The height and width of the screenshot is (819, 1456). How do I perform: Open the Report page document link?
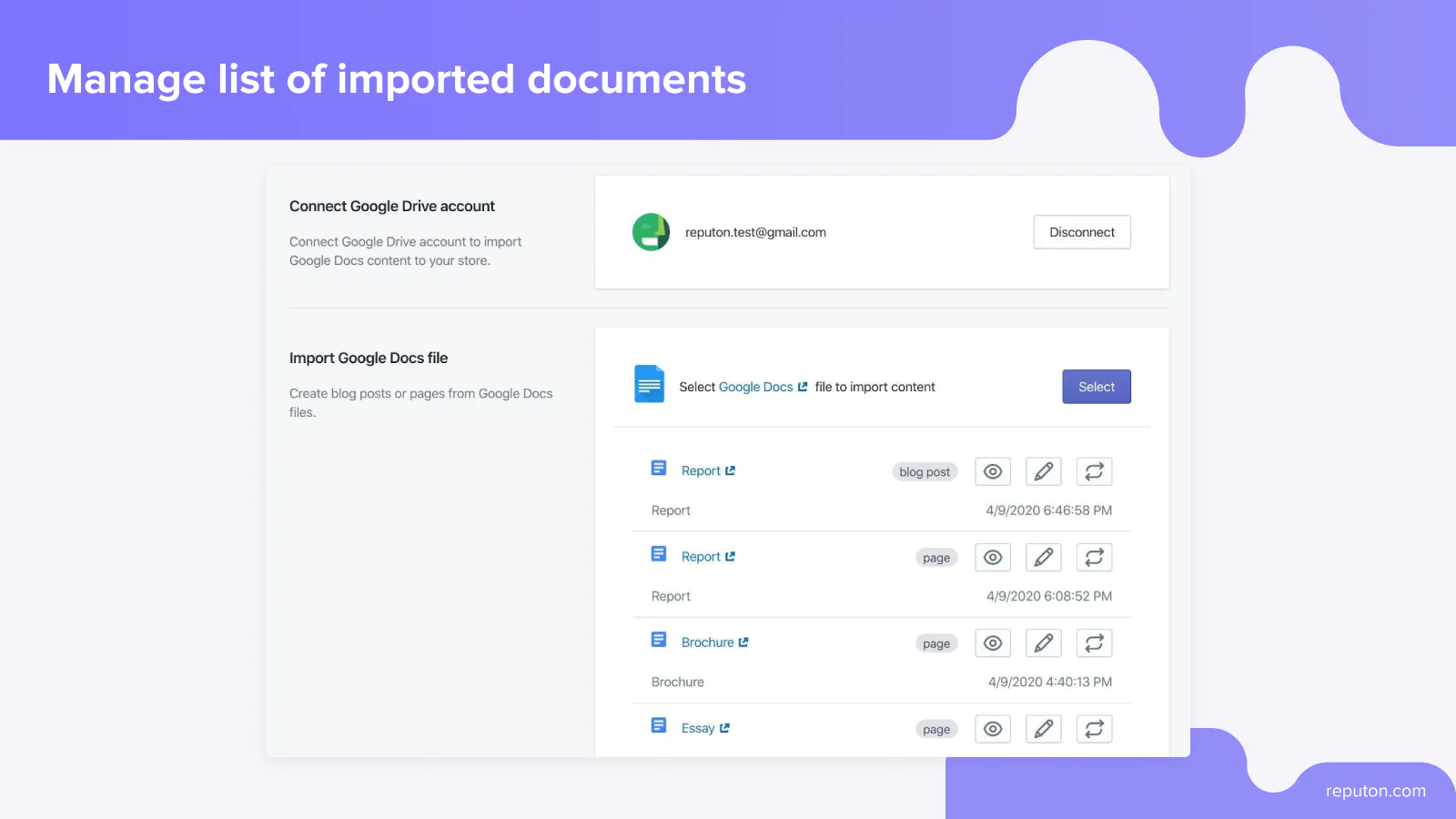(x=708, y=556)
